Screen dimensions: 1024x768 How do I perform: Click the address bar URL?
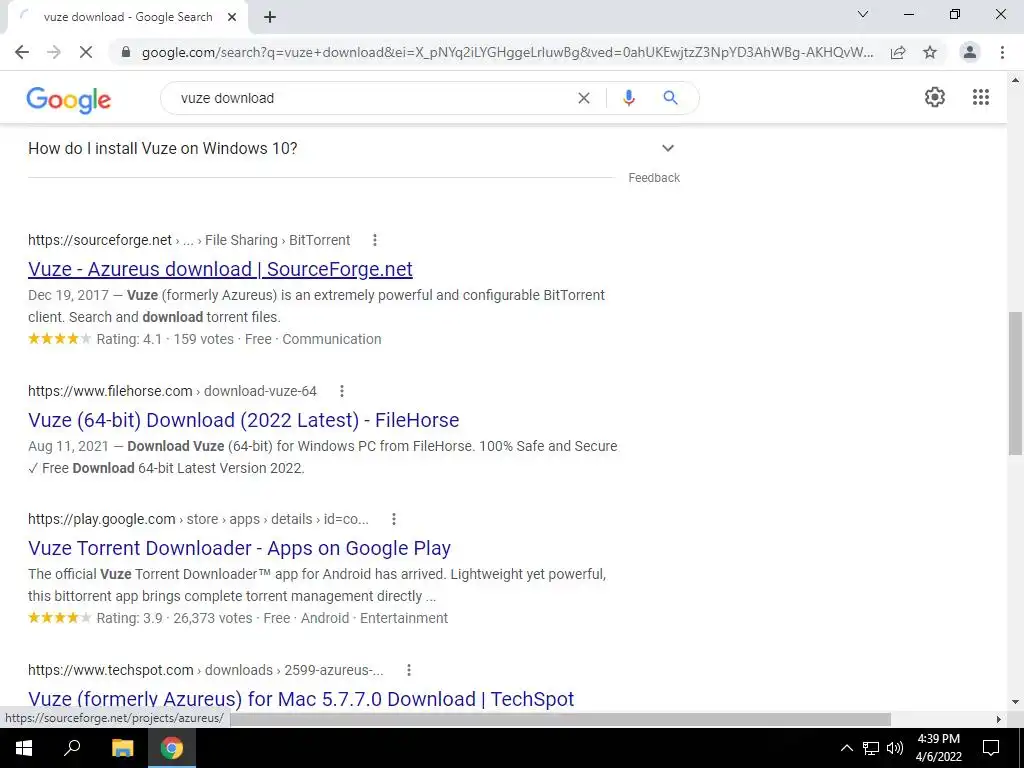pos(507,52)
